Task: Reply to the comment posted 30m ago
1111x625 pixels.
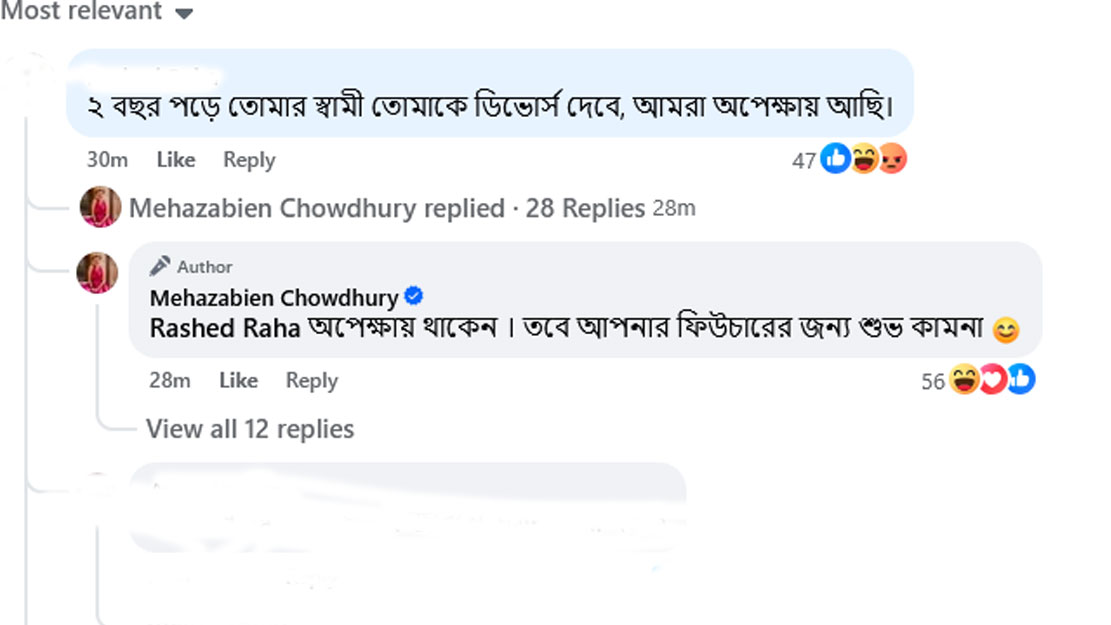Action: point(249,160)
